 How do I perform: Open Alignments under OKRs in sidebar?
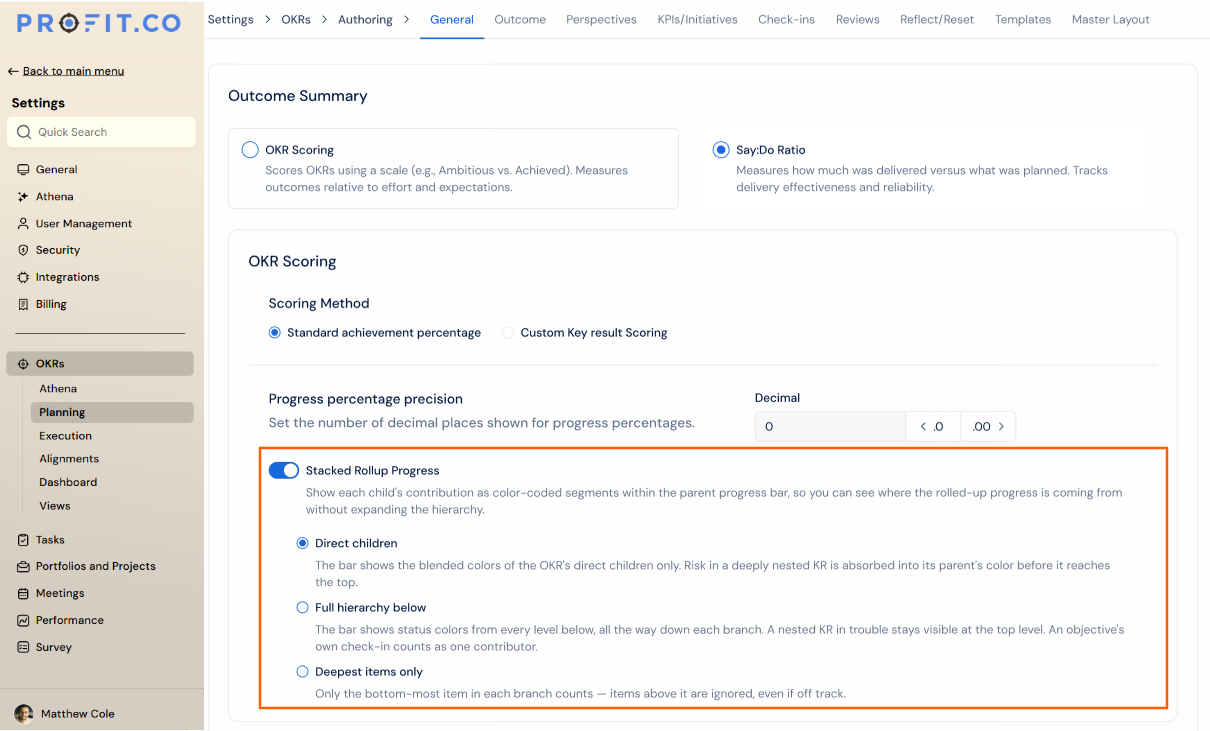[x=69, y=459]
